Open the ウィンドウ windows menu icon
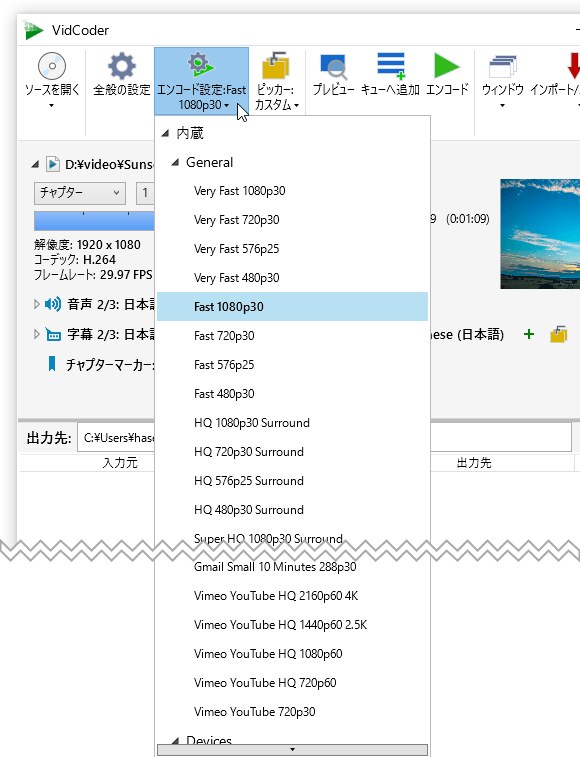Viewport: 580px width, 757px height. tap(502, 67)
